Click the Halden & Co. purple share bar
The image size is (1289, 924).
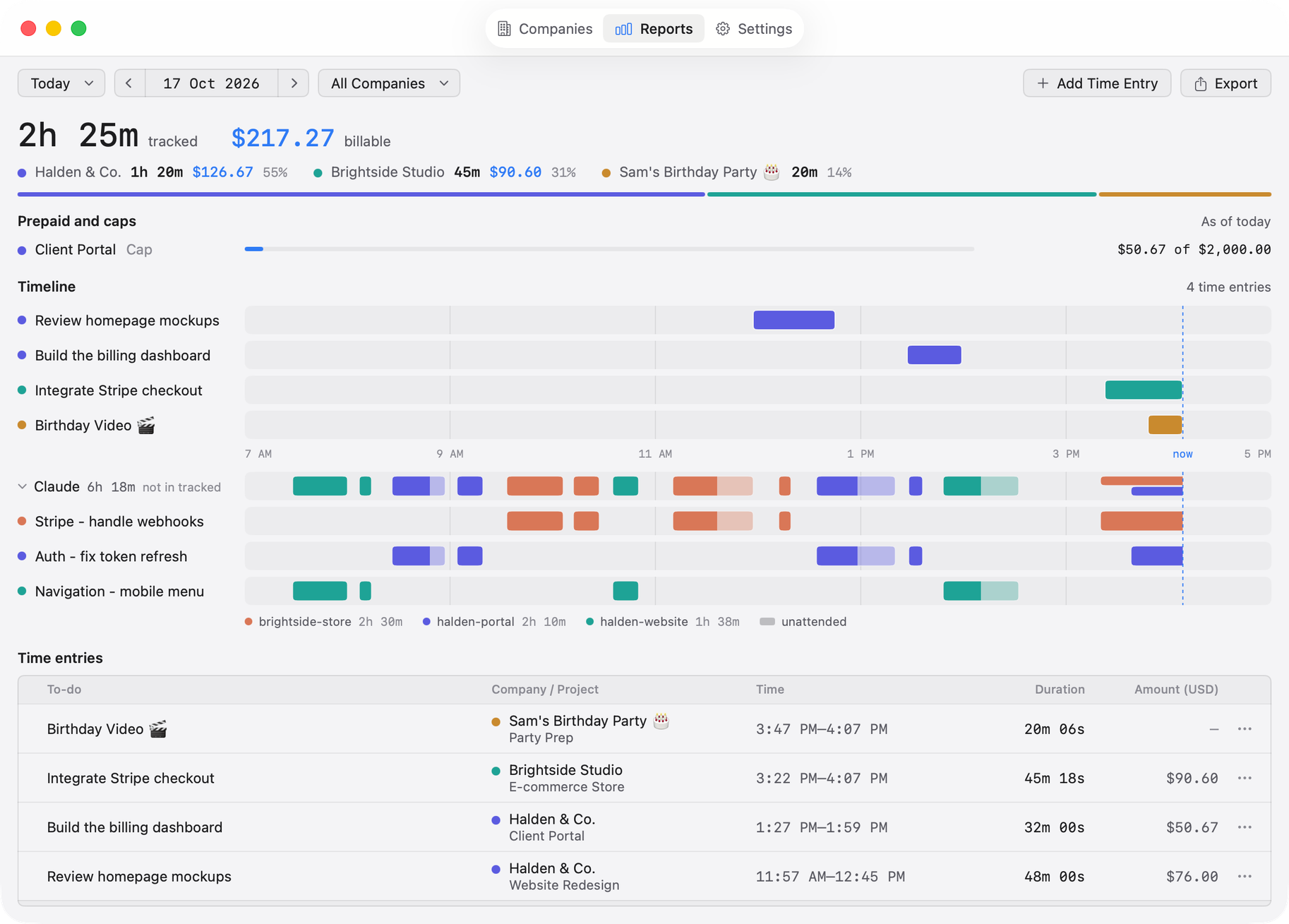(361, 194)
